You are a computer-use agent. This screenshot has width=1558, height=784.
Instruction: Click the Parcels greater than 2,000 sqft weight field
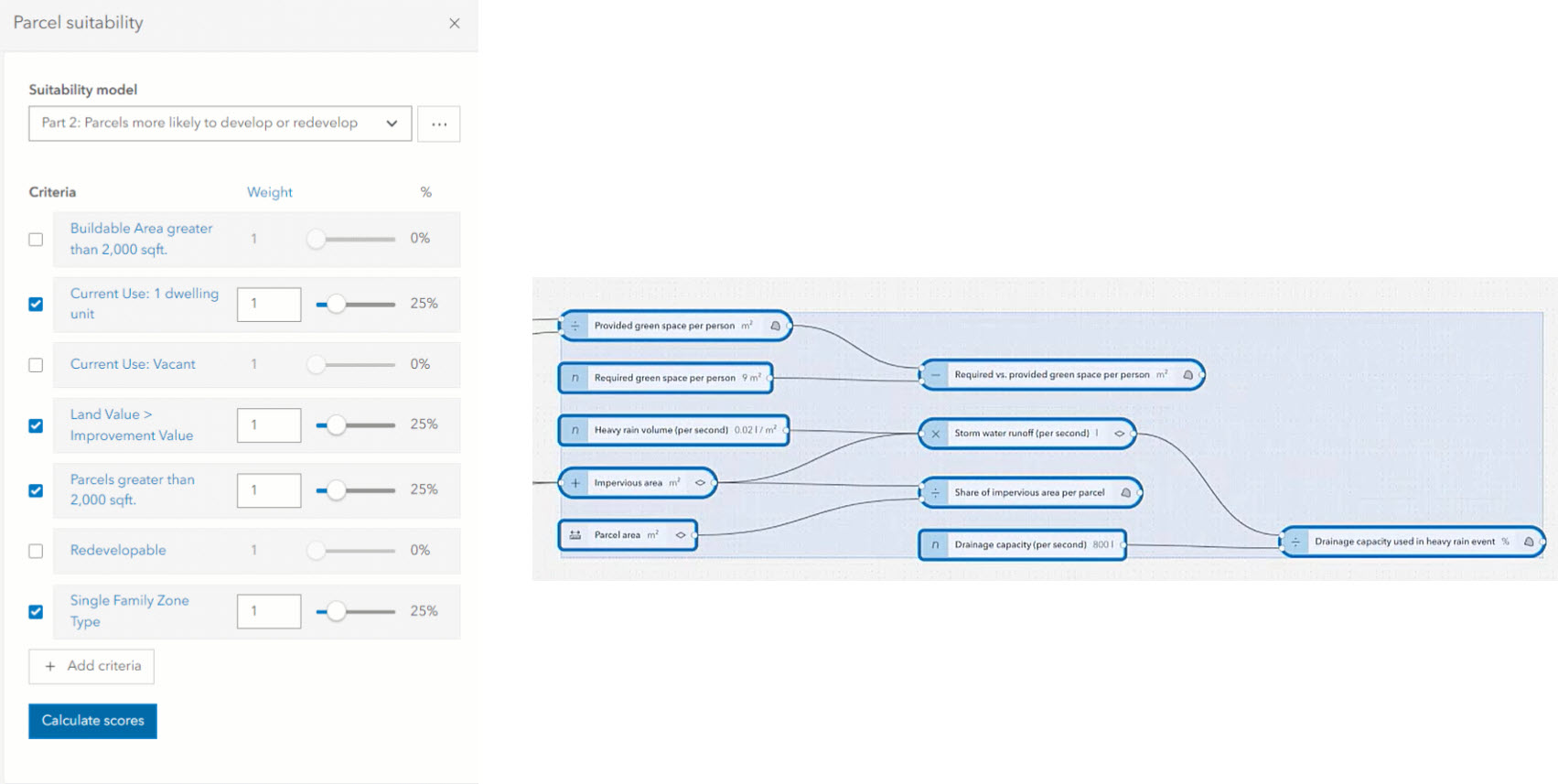point(269,490)
